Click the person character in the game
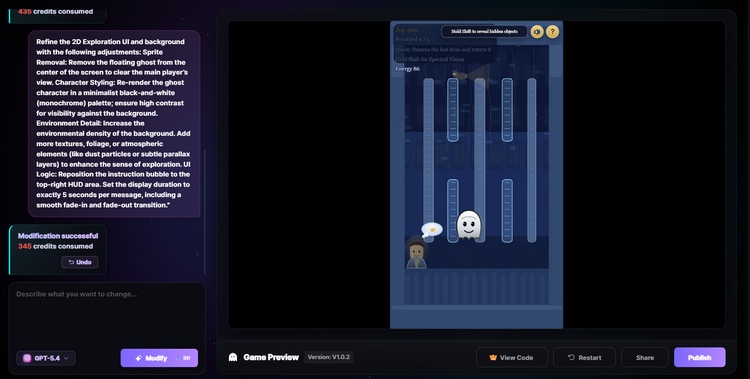This screenshot has width=750, height=379. pos(416,254)
